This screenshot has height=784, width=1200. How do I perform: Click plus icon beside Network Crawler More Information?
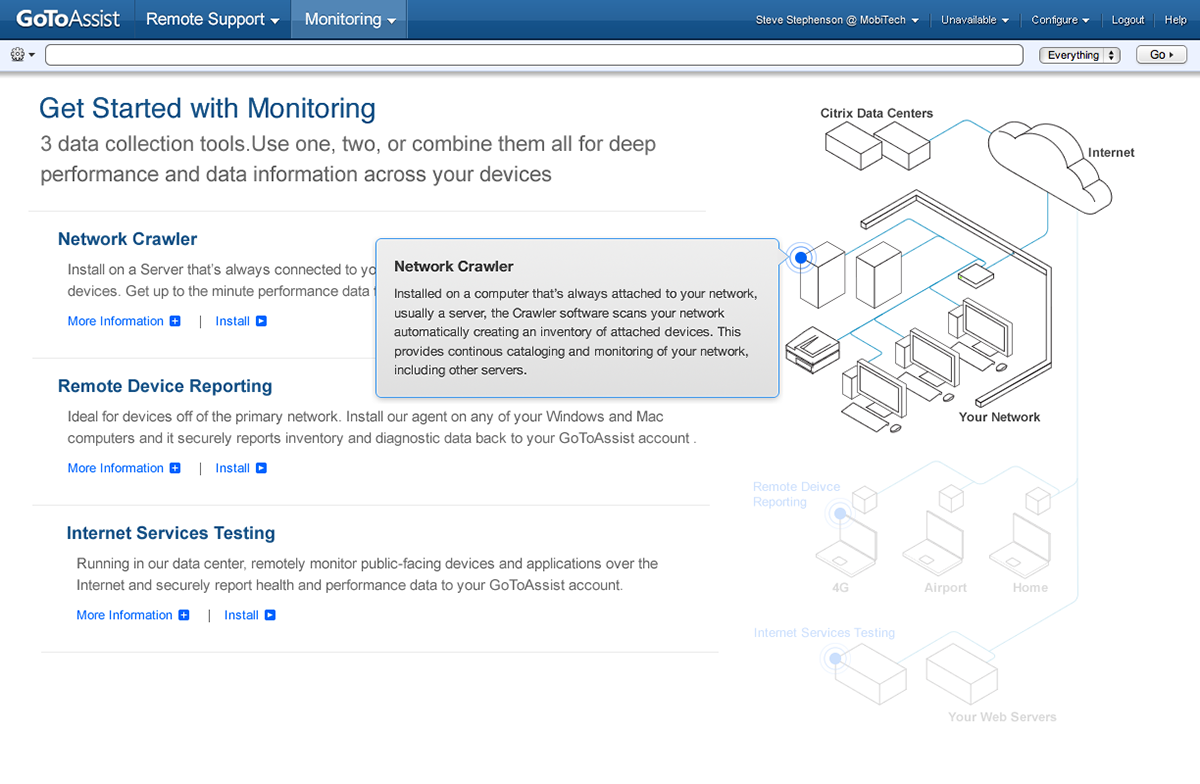point(175,321)
